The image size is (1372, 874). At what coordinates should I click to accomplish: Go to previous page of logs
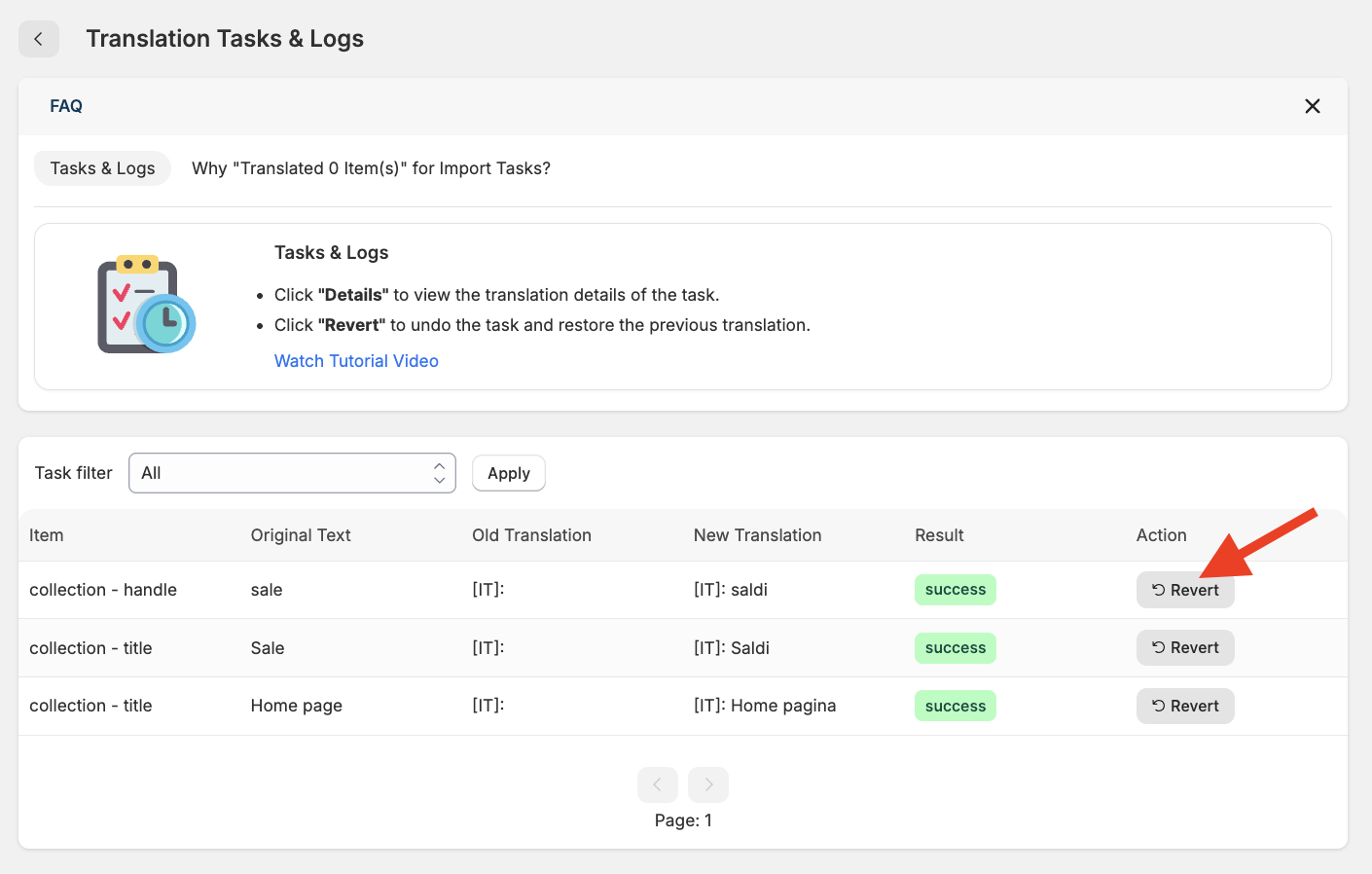coord(657,784)
